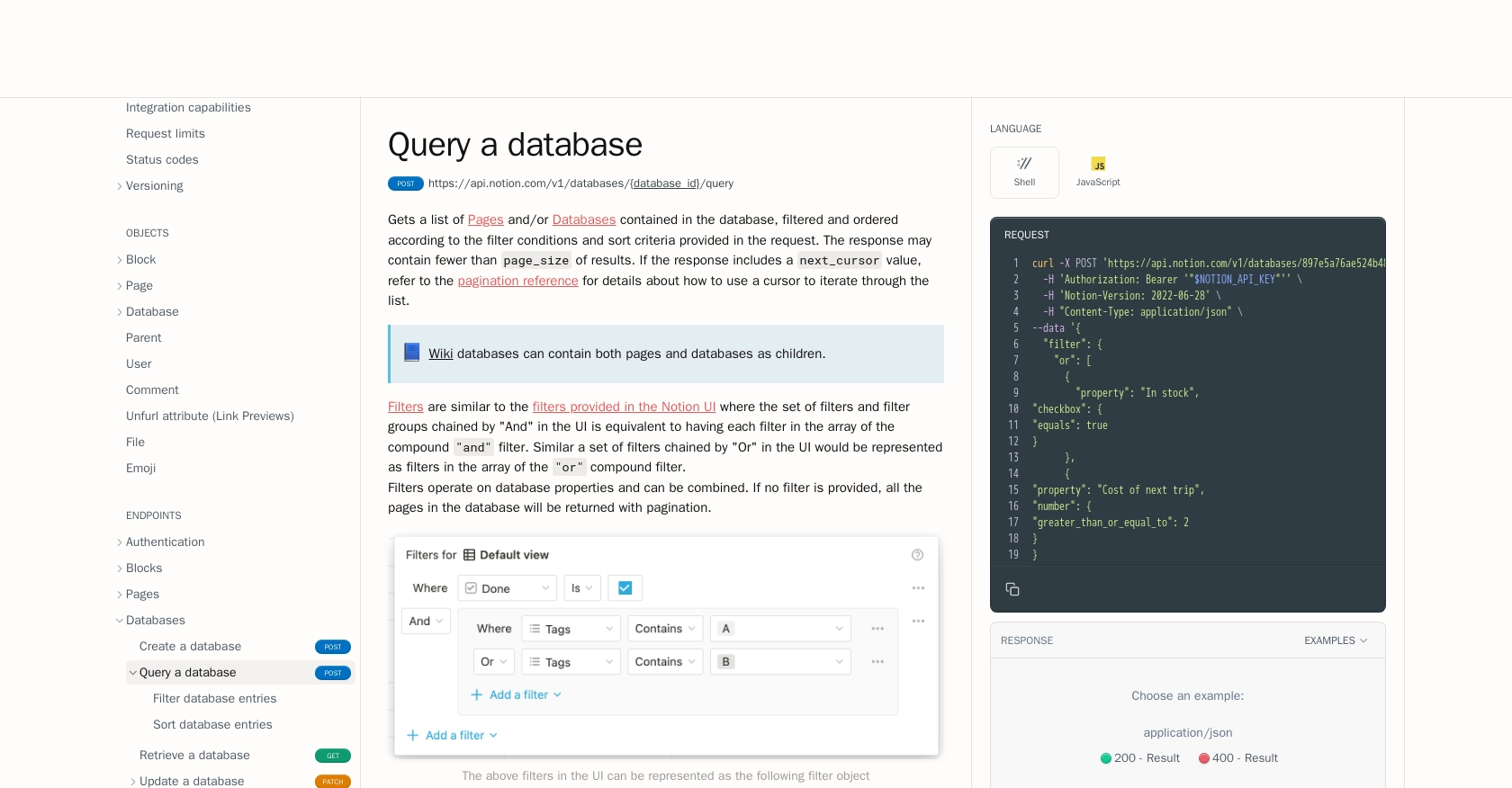Viewport: 1512px width, 788px height.
Task: Click outer Add a filter at bottom
Action: coord(453,736)
